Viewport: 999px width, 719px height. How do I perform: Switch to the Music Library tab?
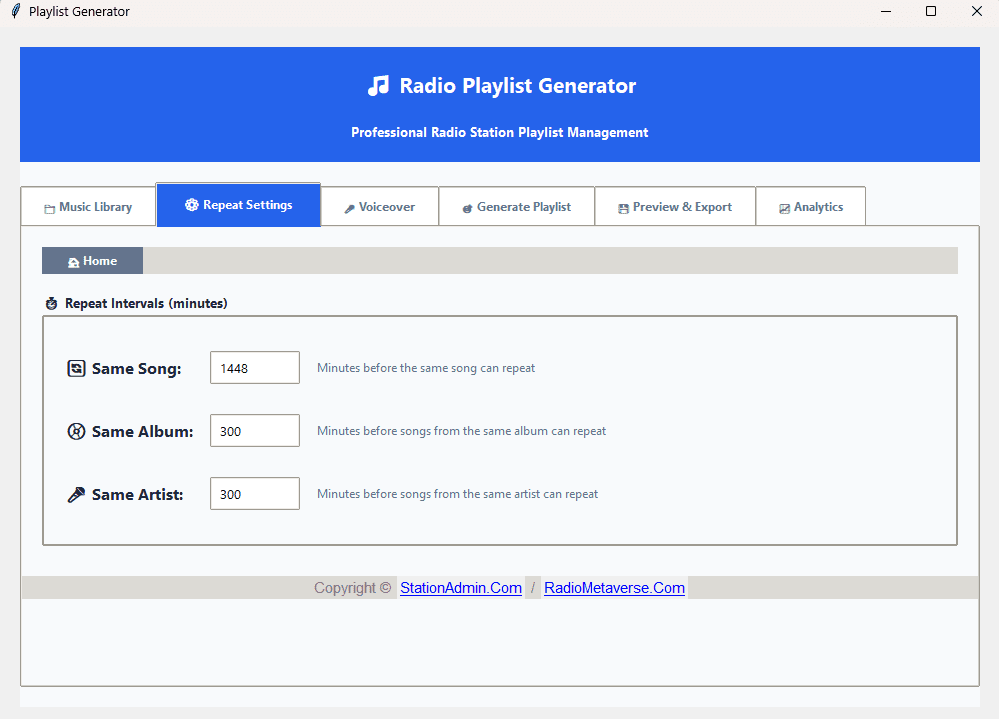(87, 206)
